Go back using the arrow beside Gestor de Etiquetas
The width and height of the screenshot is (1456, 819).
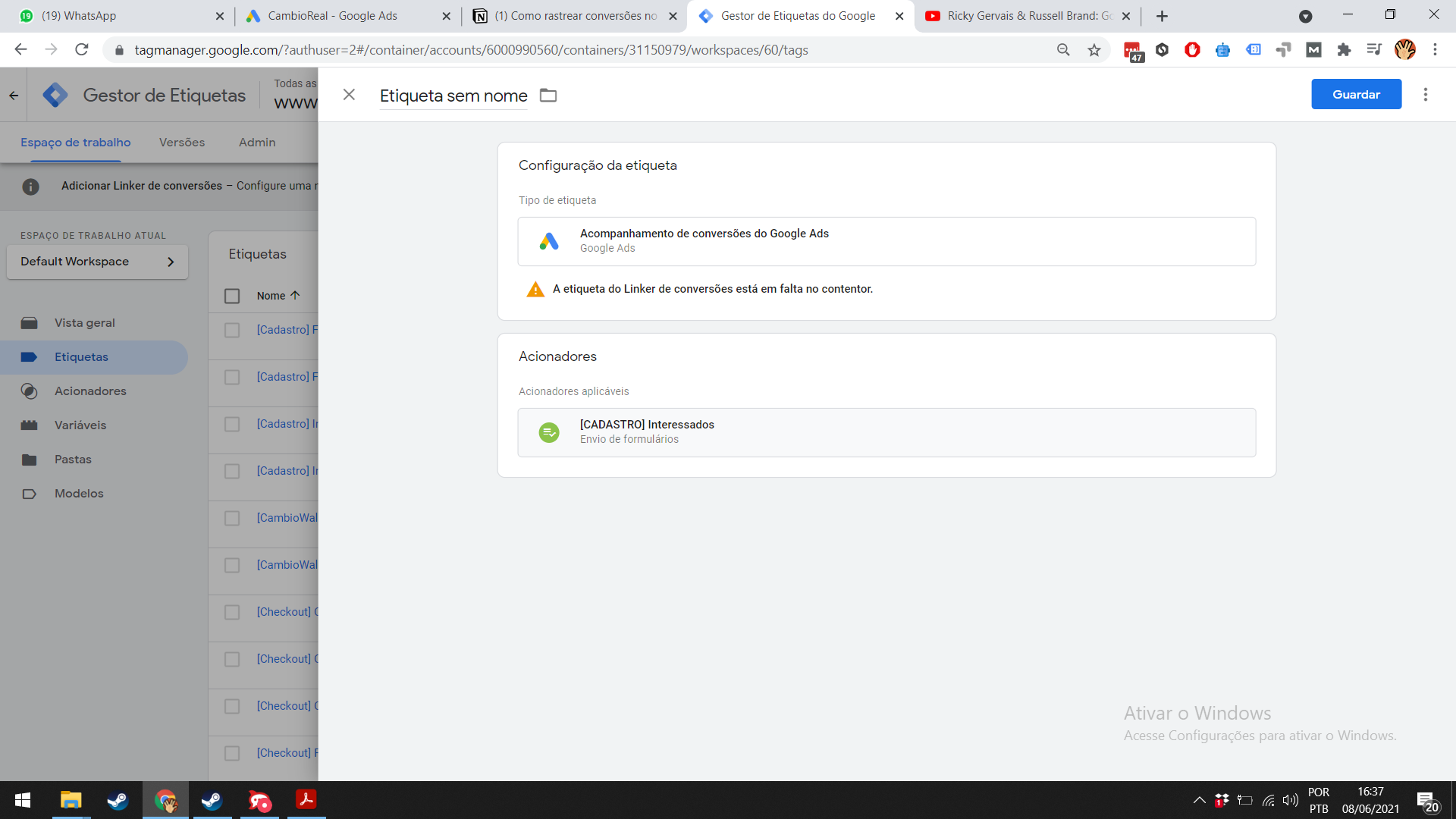pyautogui.click(x=14, y=96)
